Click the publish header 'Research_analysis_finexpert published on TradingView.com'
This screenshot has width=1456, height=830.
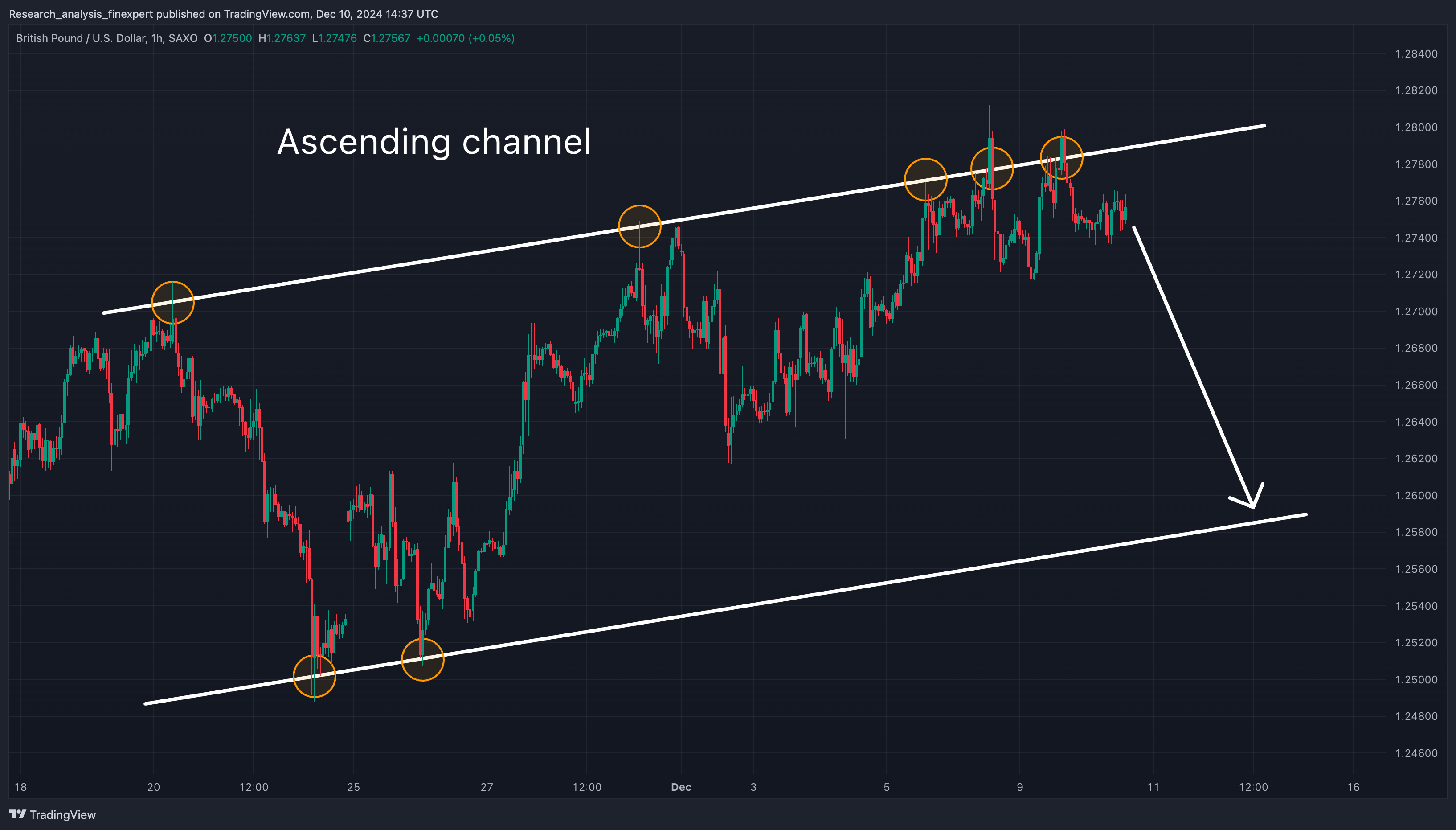160,14
